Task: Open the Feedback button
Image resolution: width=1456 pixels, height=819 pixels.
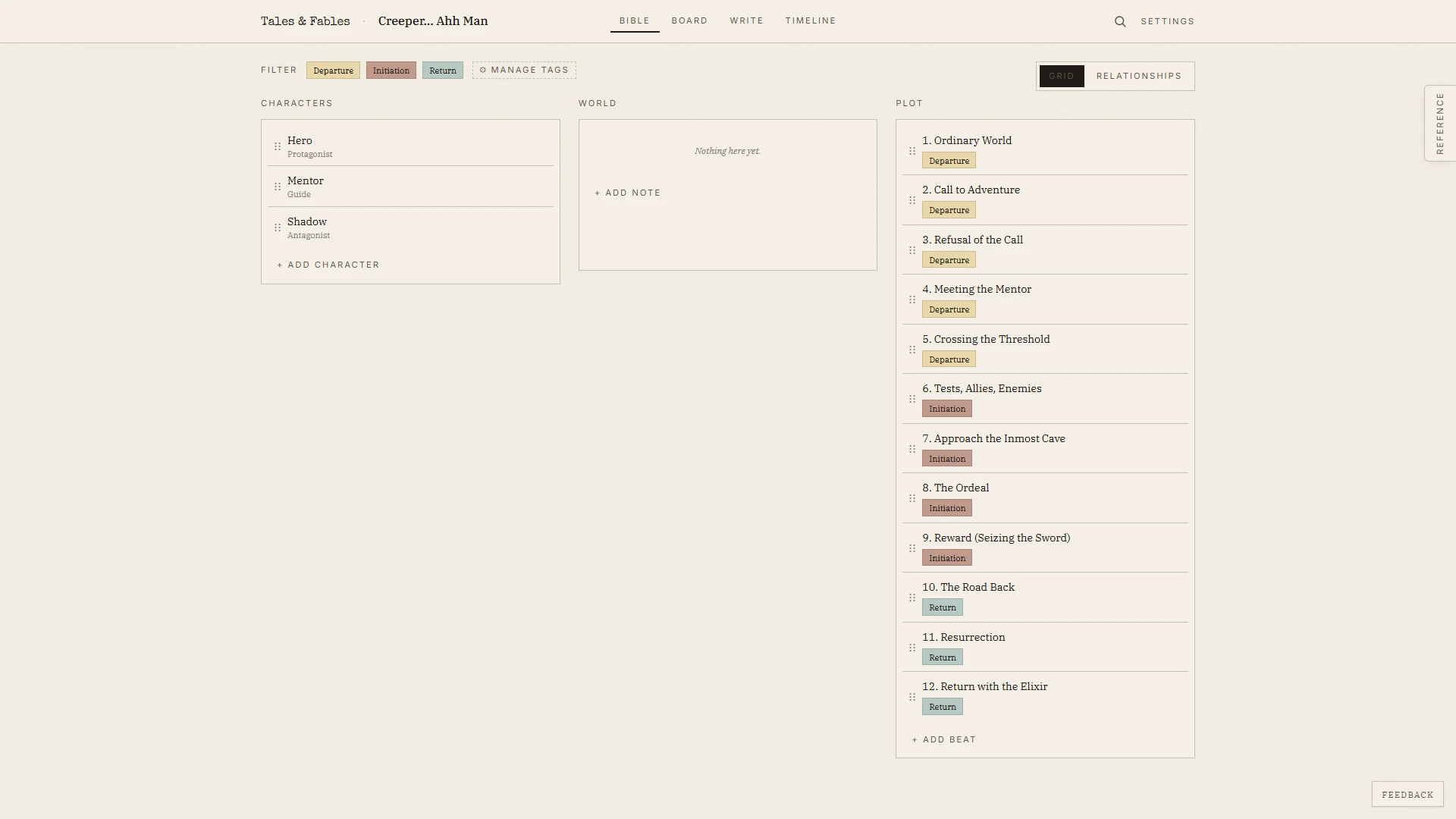Action: 1407,795
